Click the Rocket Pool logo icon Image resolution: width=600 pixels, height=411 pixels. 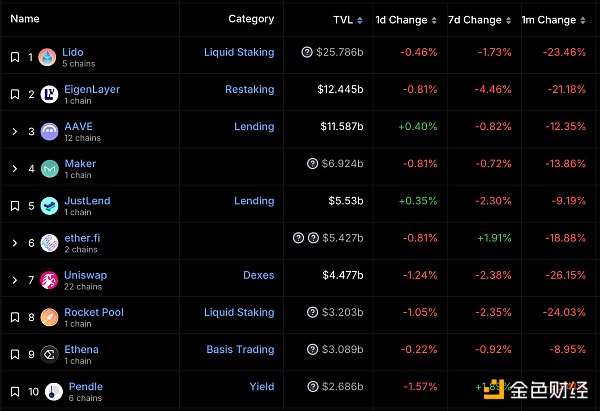[x=47, y=317]
